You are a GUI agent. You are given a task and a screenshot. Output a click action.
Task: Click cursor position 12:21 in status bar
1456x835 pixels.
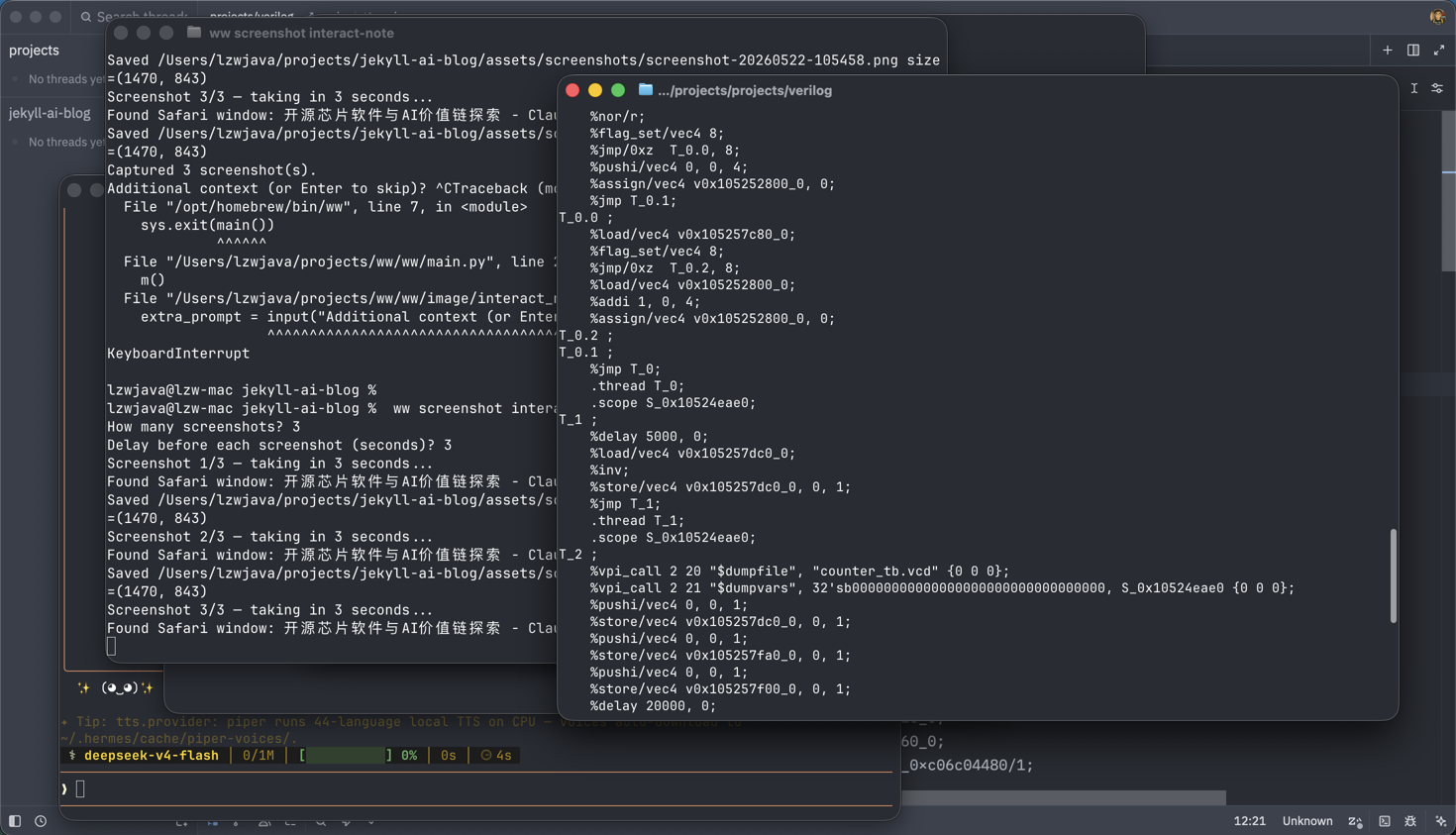(1249, 821)
